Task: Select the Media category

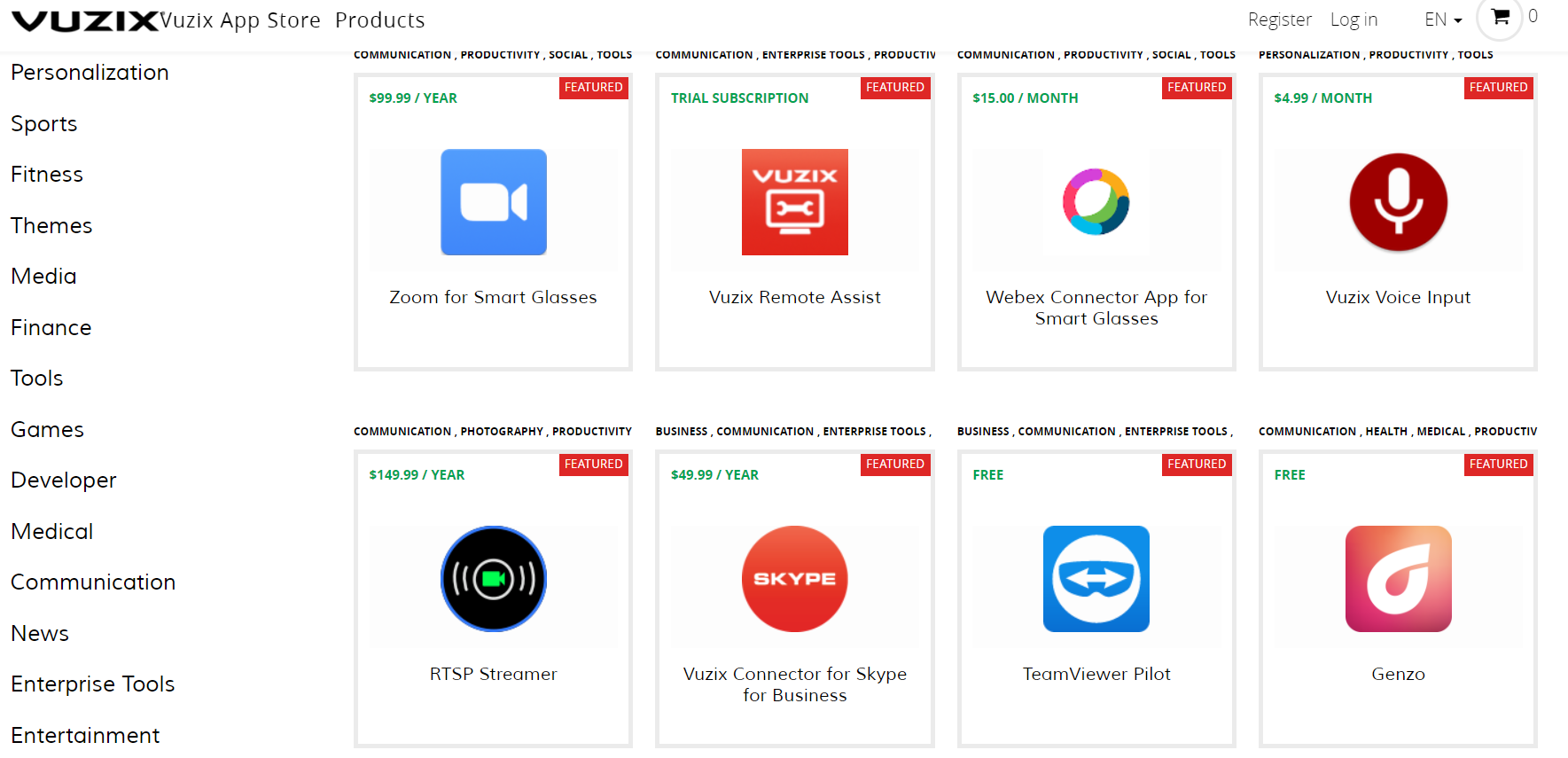Action: click(x=43, y=277)
